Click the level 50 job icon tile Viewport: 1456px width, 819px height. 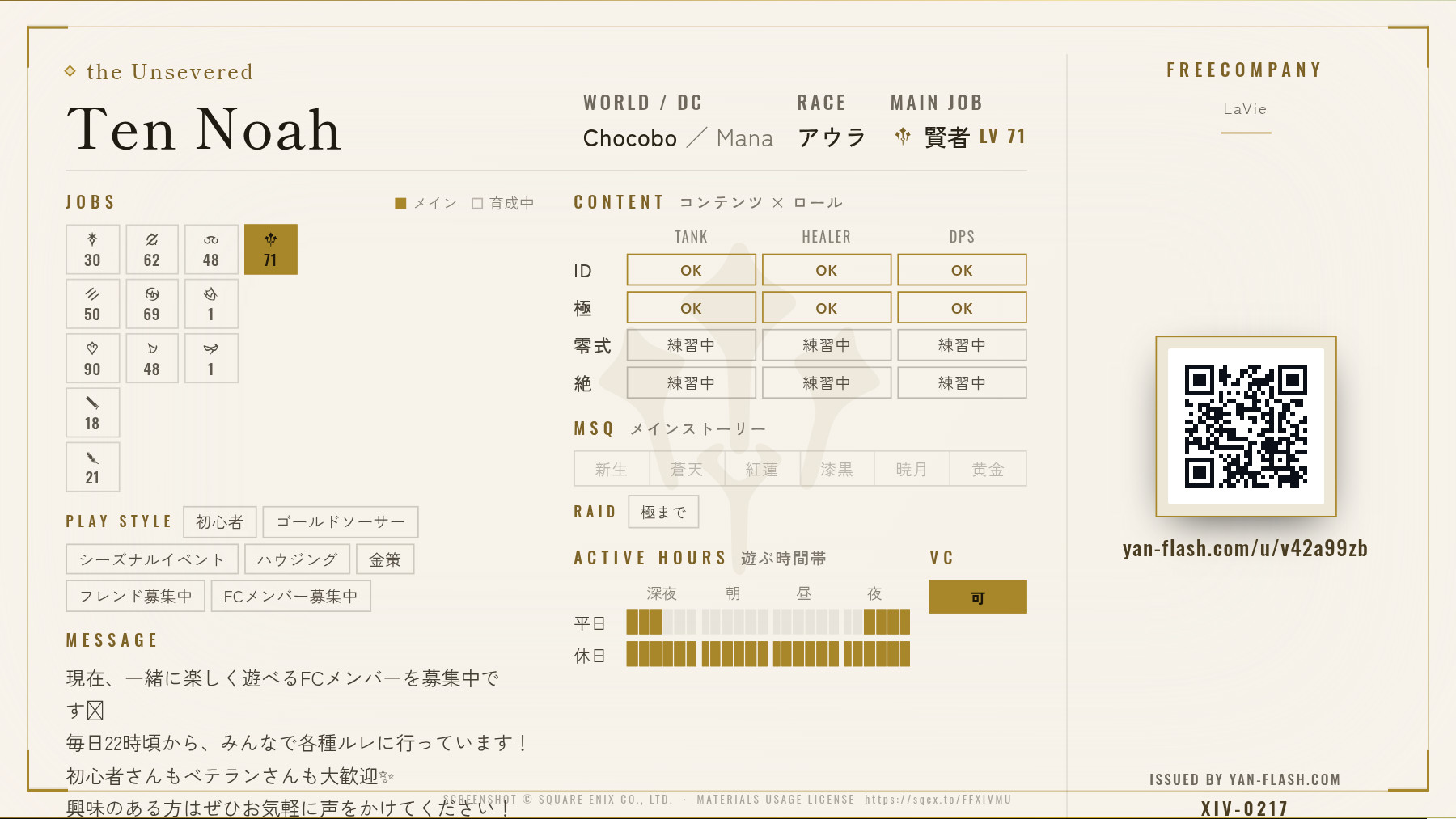[93, 303]
